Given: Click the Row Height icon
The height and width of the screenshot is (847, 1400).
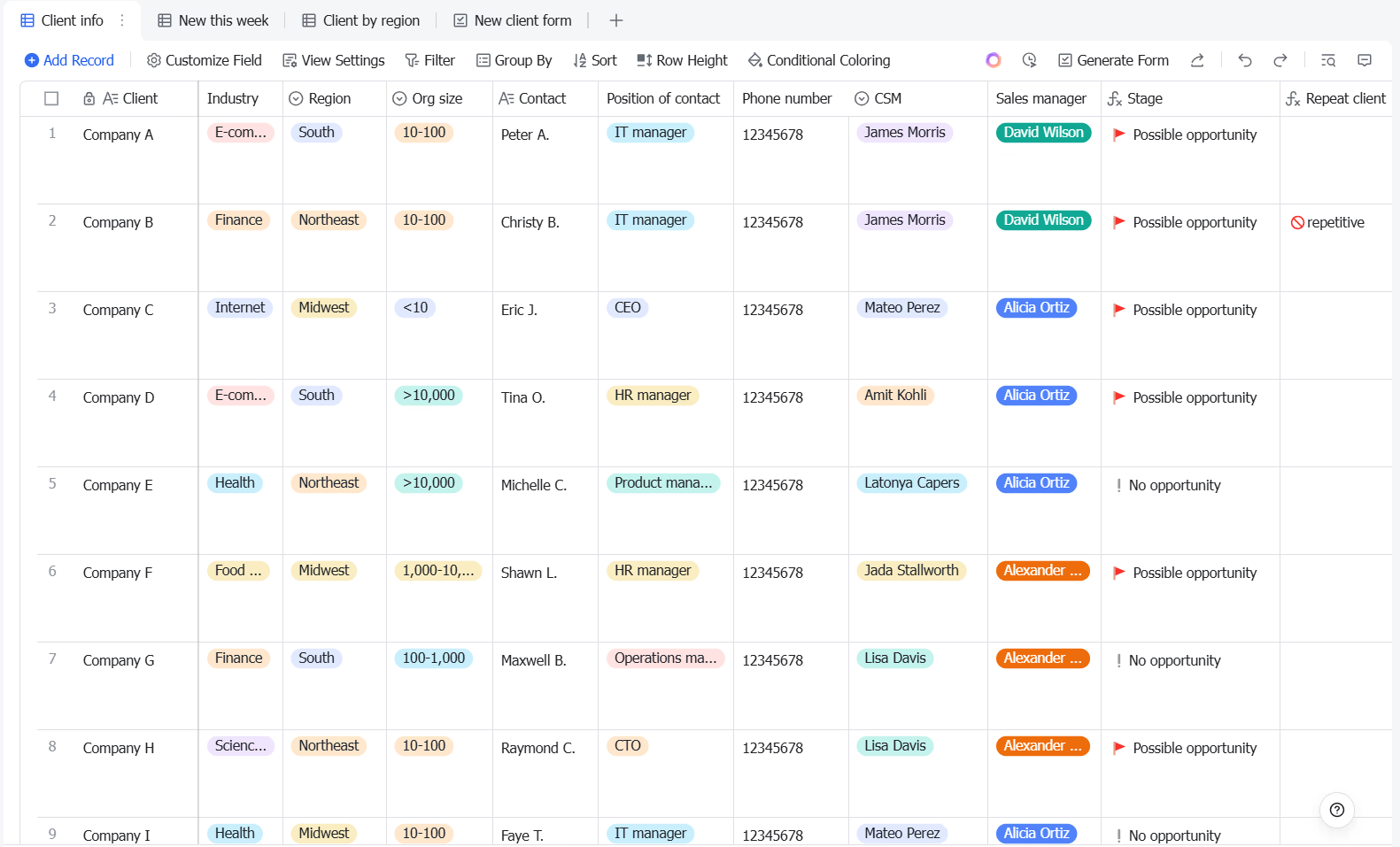Looking at the screenshot, I should [645, 60].
